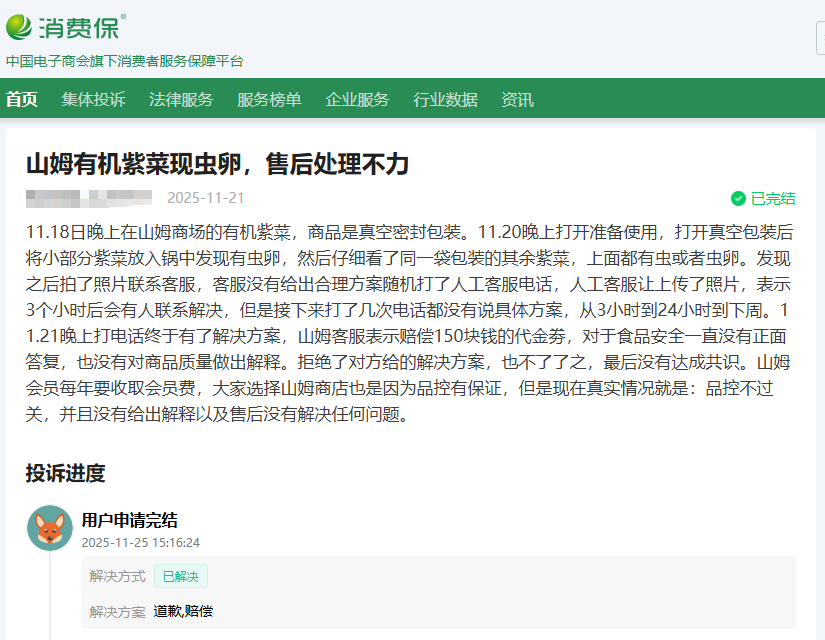
Task: Click the blurred complainant username
Action: (x=88, y=197)
